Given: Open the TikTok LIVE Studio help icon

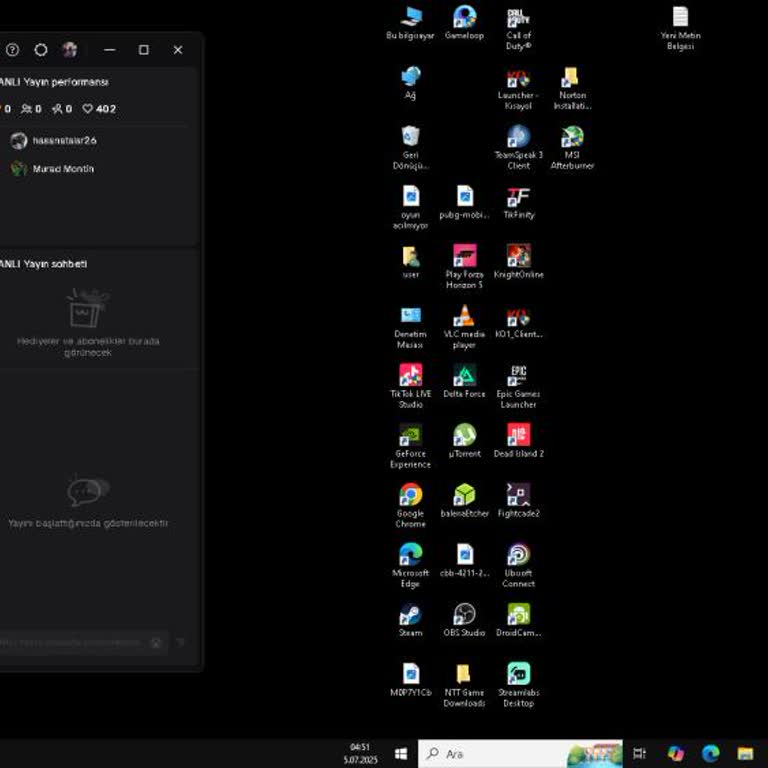Looking at the screenshot, I should (12, 50).
